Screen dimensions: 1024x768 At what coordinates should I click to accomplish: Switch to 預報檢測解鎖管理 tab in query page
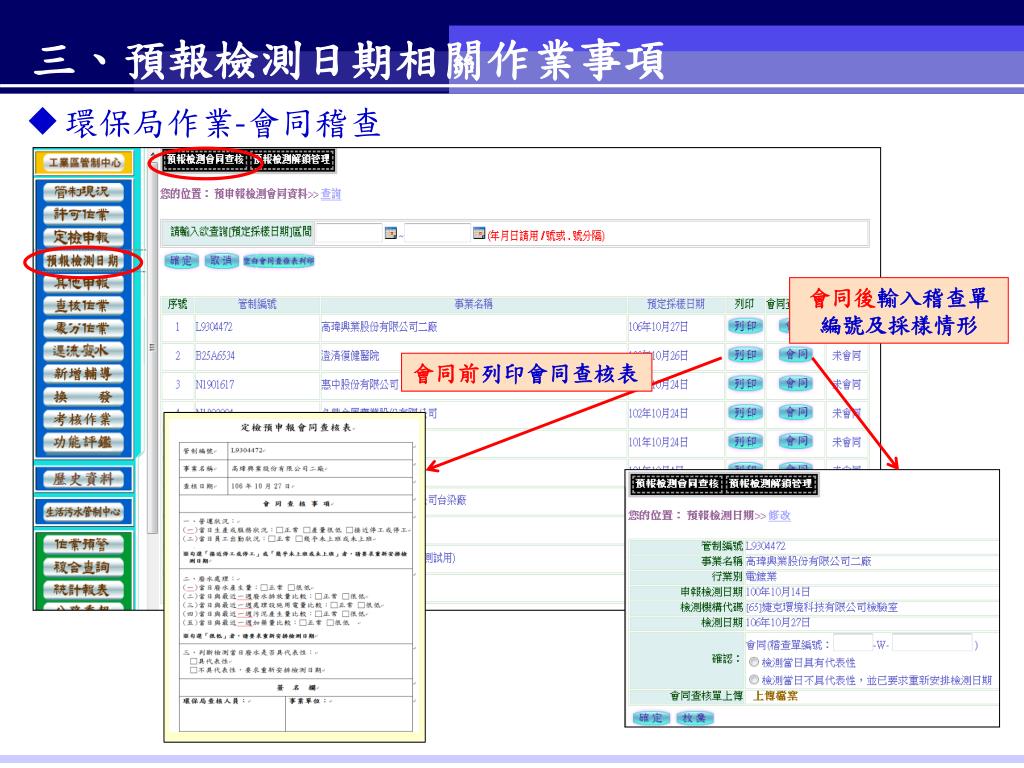[293, 160]
